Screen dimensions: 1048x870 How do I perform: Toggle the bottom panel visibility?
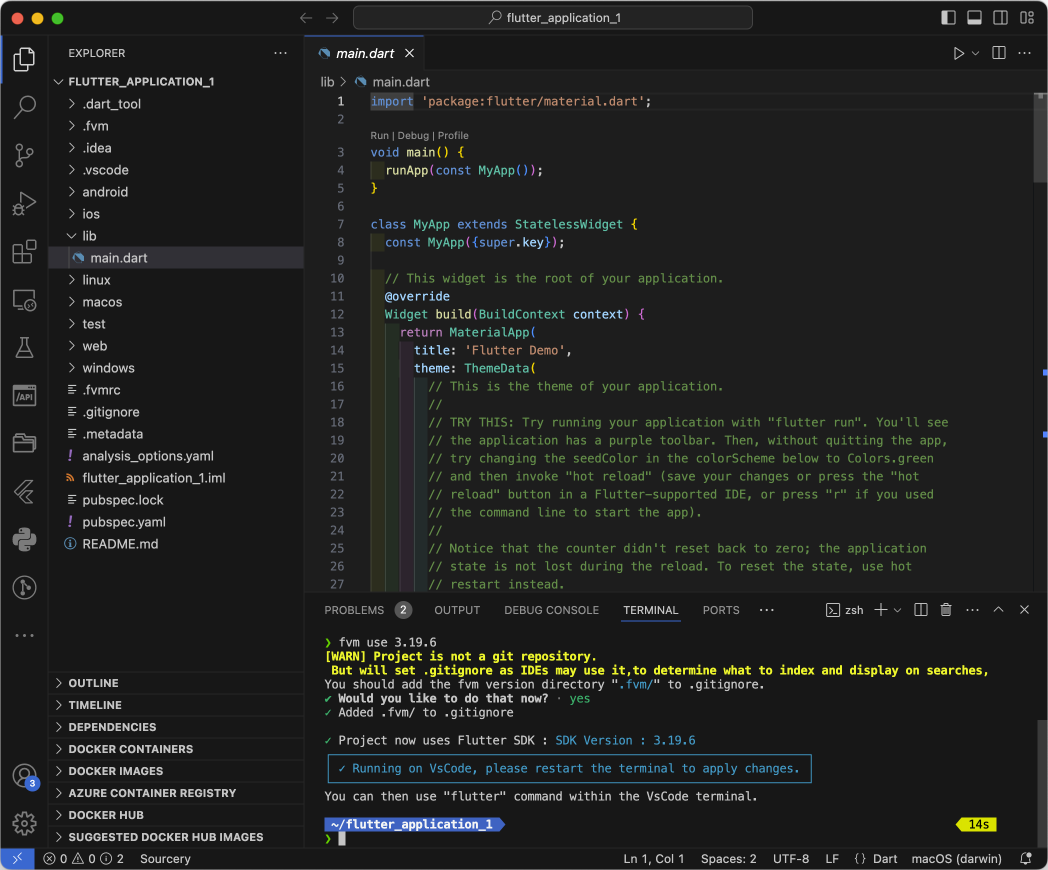[974, 18]
